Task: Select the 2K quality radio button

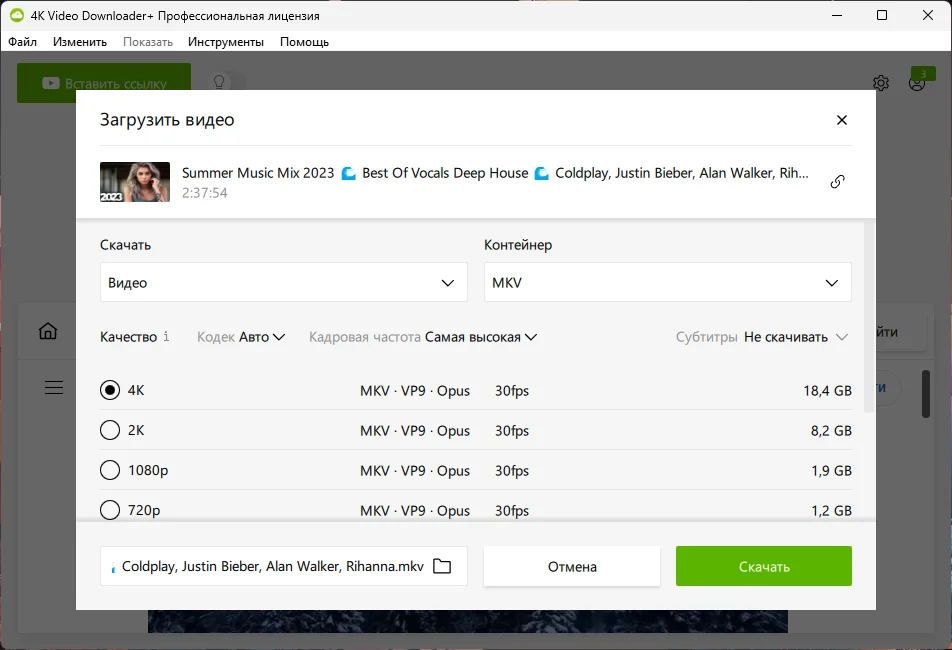Action: (110, 430)
